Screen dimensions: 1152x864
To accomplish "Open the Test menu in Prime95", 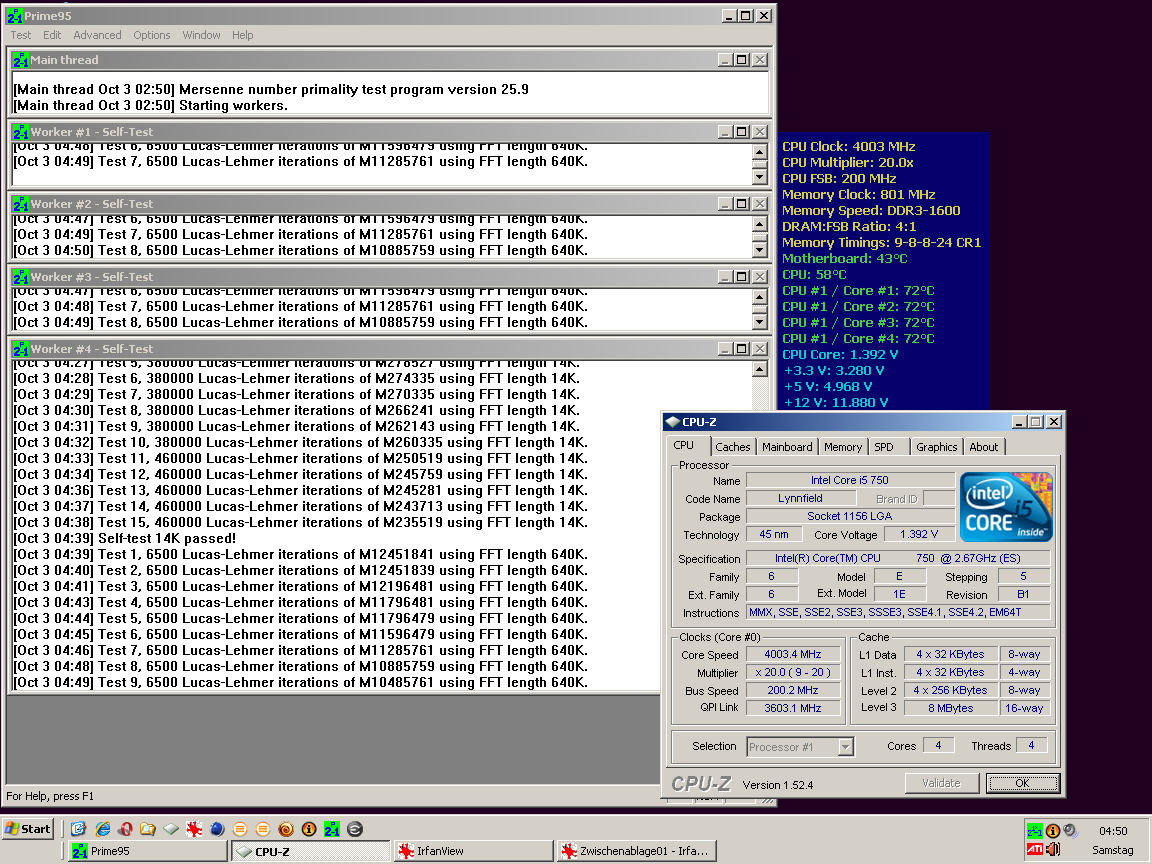I will (x=21, y=35).
